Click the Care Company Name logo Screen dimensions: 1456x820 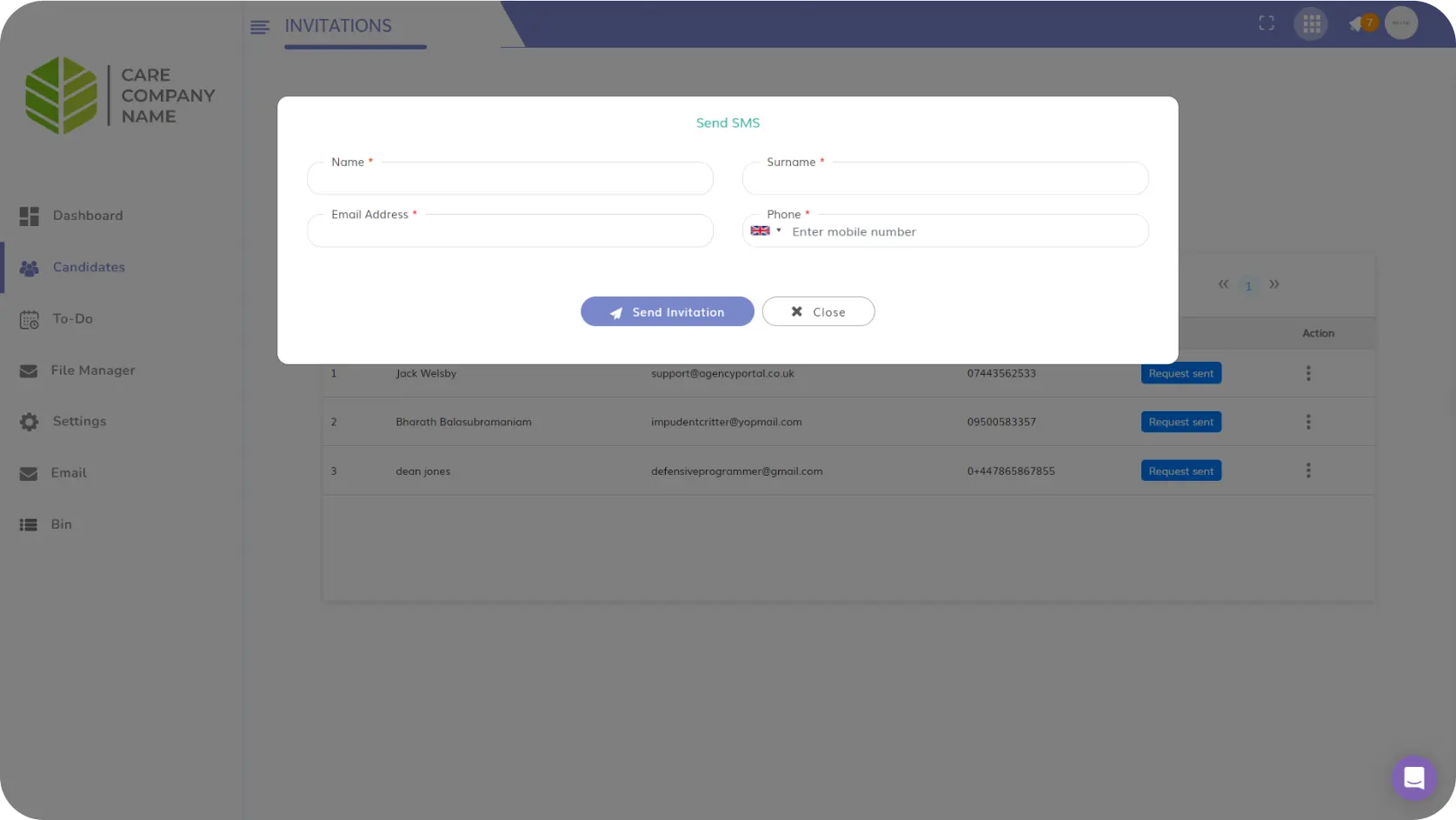coord(120,96)
